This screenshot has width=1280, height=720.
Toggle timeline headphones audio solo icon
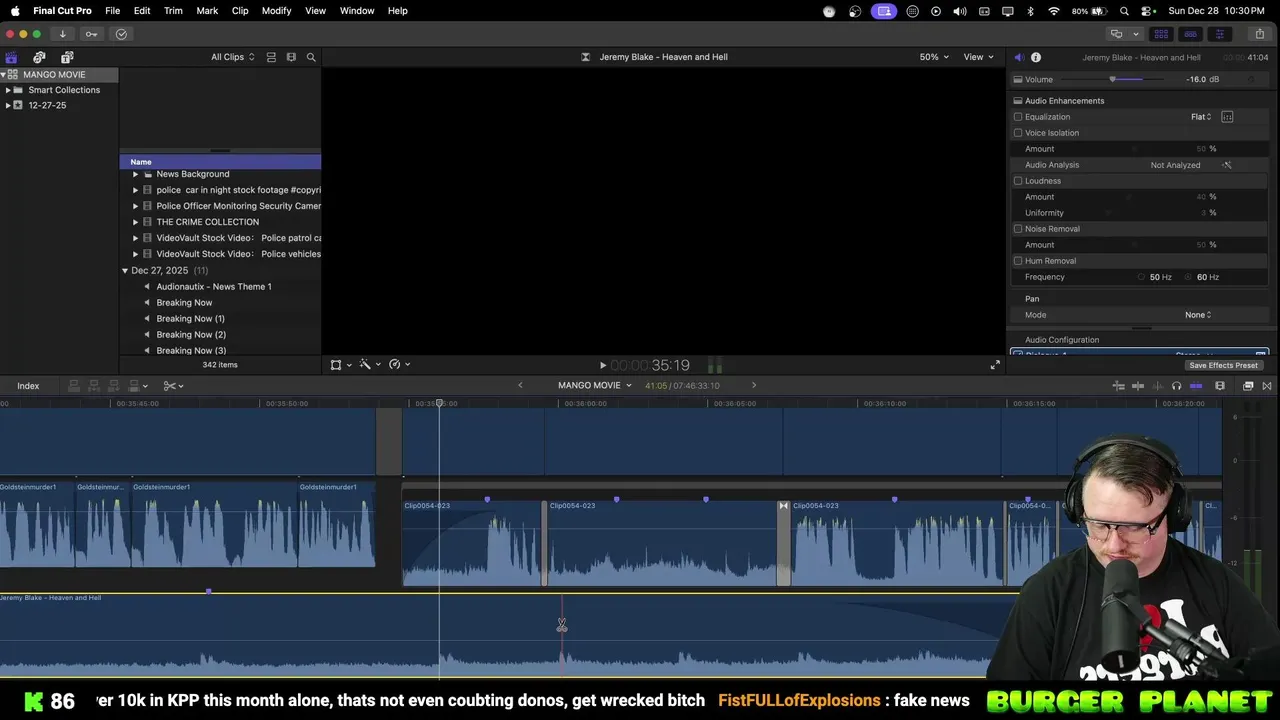coord(1176,386)
